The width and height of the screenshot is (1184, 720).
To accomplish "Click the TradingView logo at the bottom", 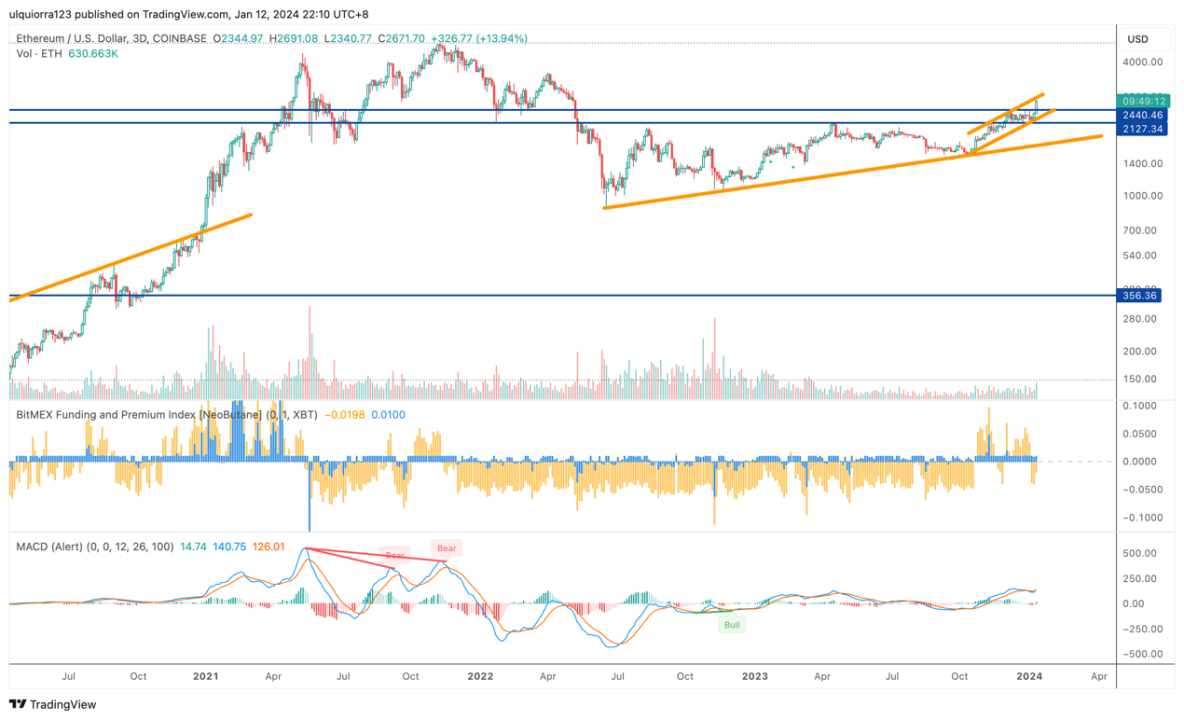I will pos(53,704).
